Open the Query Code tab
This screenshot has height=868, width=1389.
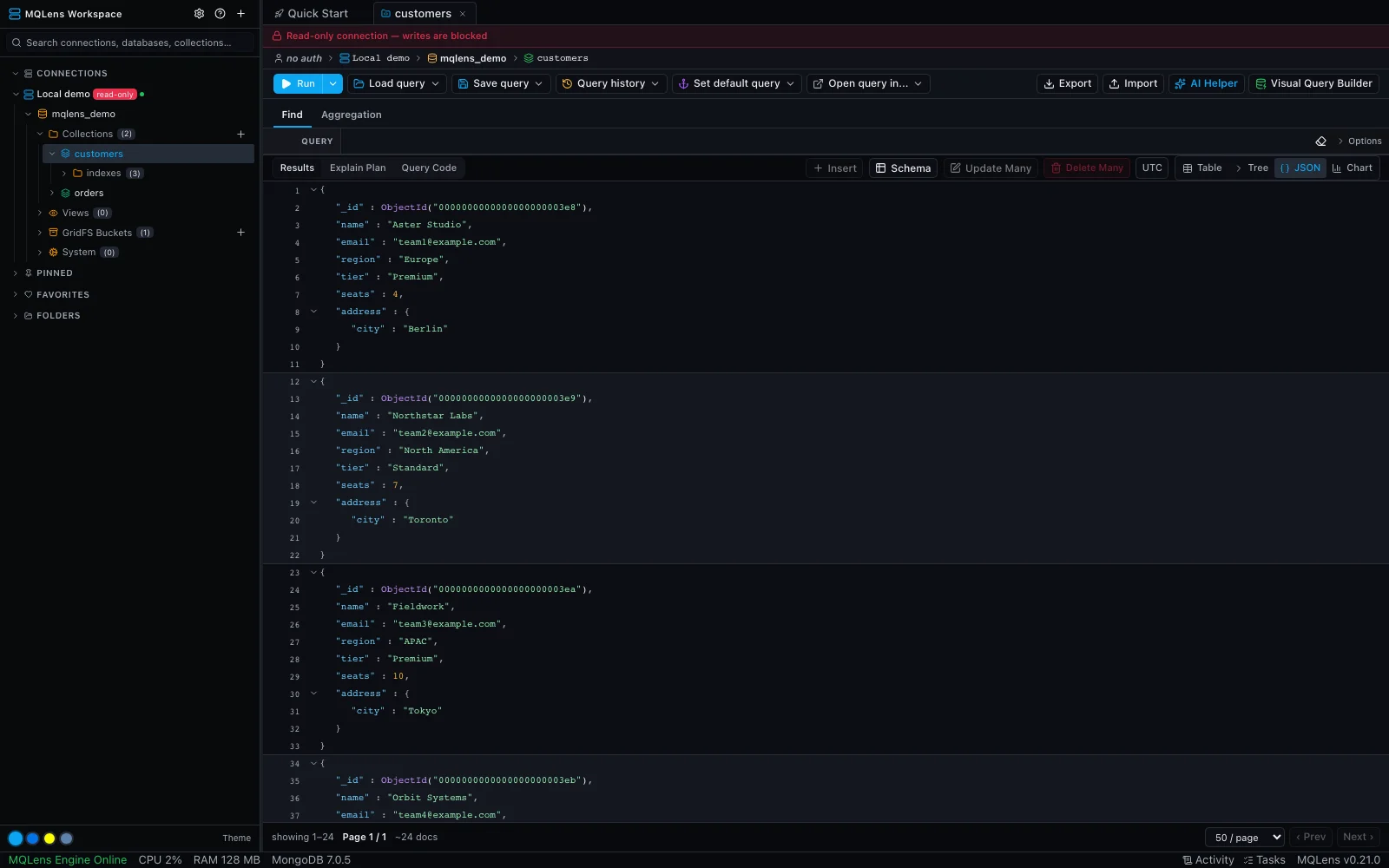click(429, 168)
